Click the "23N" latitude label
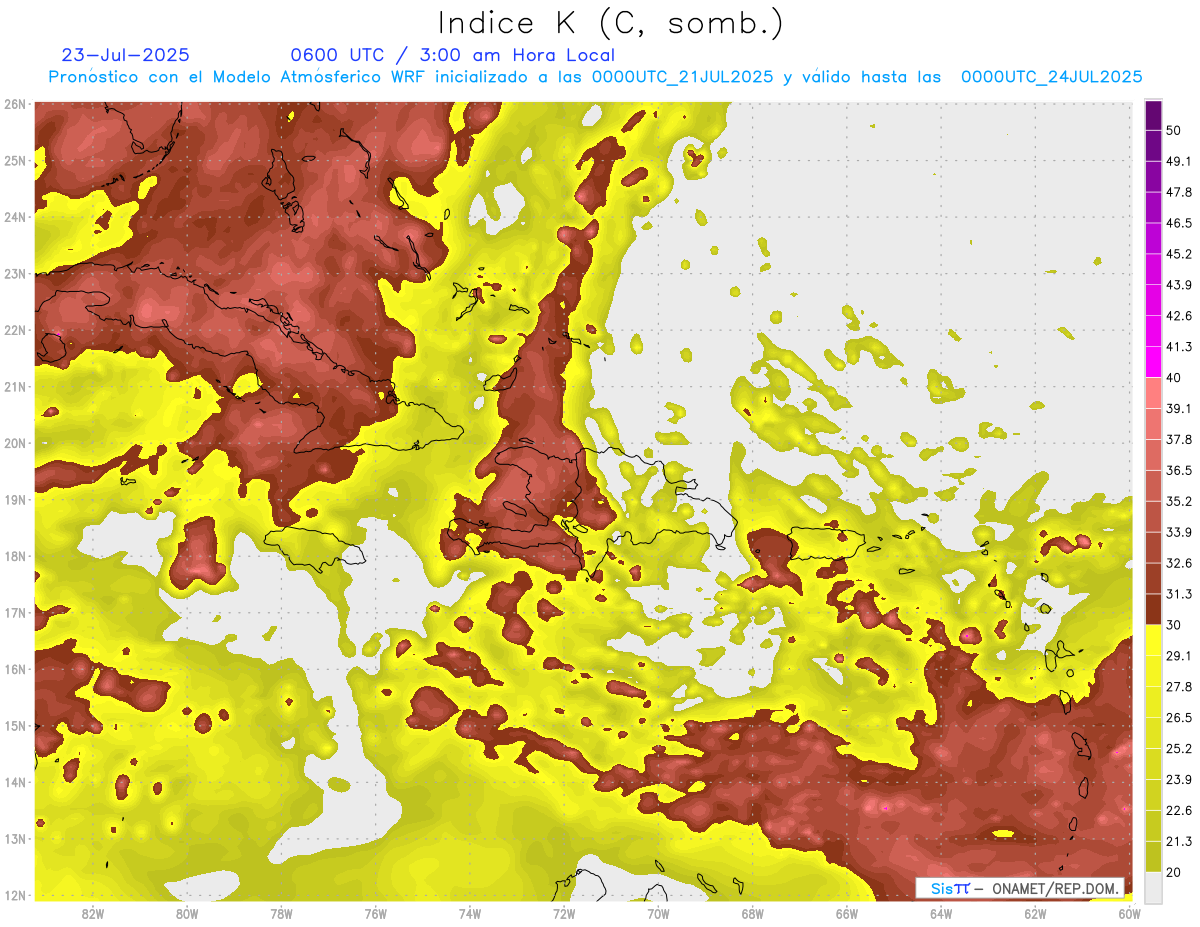The width and height of the screenshot is (1200, 927). coord(15,273)
